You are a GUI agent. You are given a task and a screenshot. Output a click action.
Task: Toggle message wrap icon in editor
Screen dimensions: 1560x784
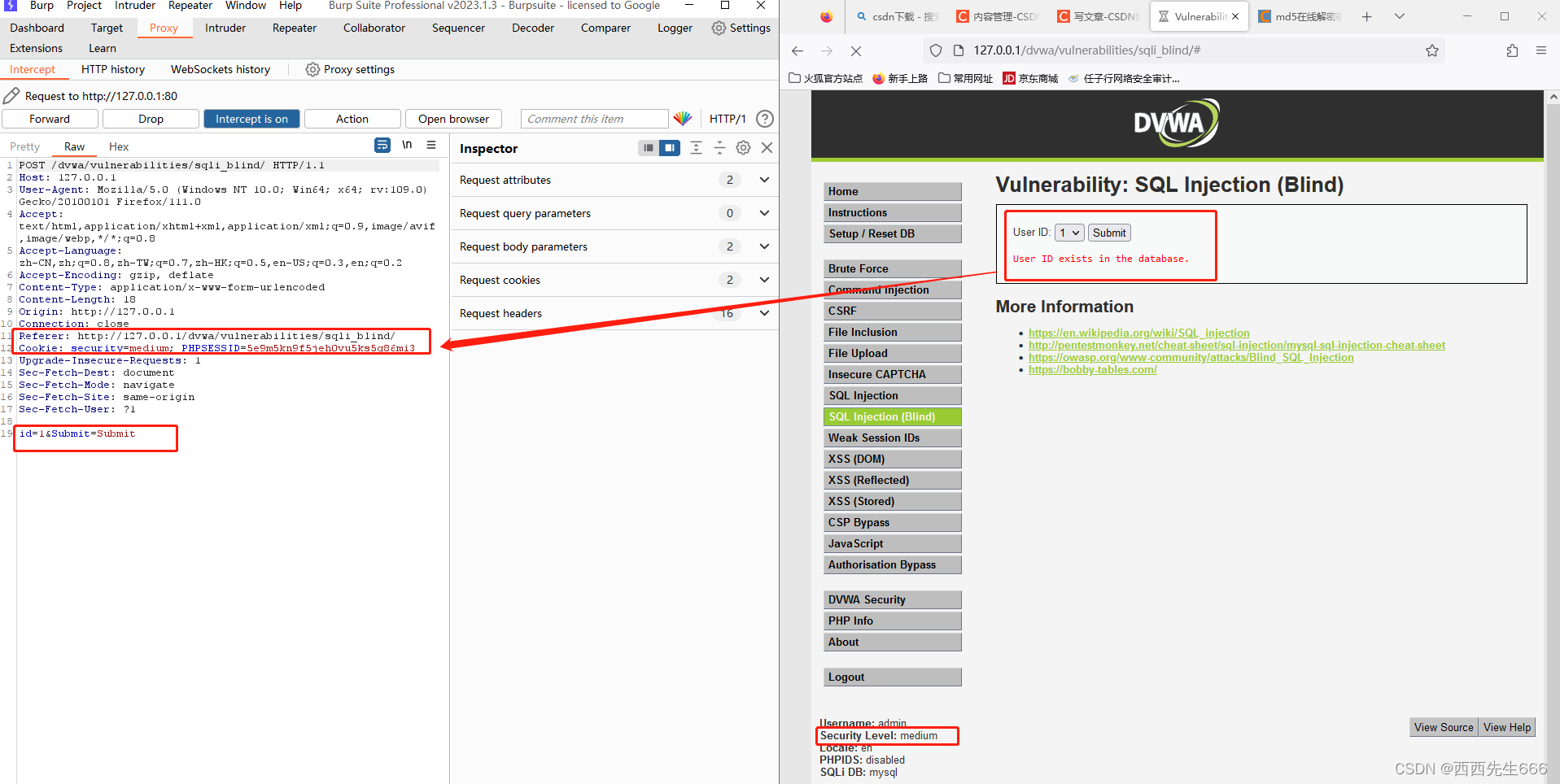pyautogui.click(x=382, y=146)
